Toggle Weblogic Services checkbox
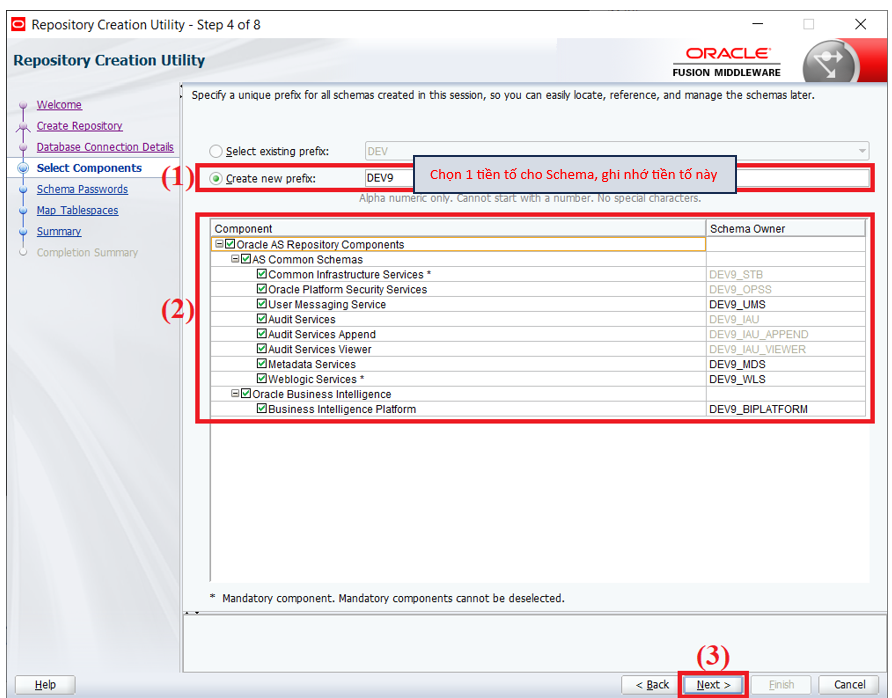Viewport: 892px width, 698px height. click(262, 378)
